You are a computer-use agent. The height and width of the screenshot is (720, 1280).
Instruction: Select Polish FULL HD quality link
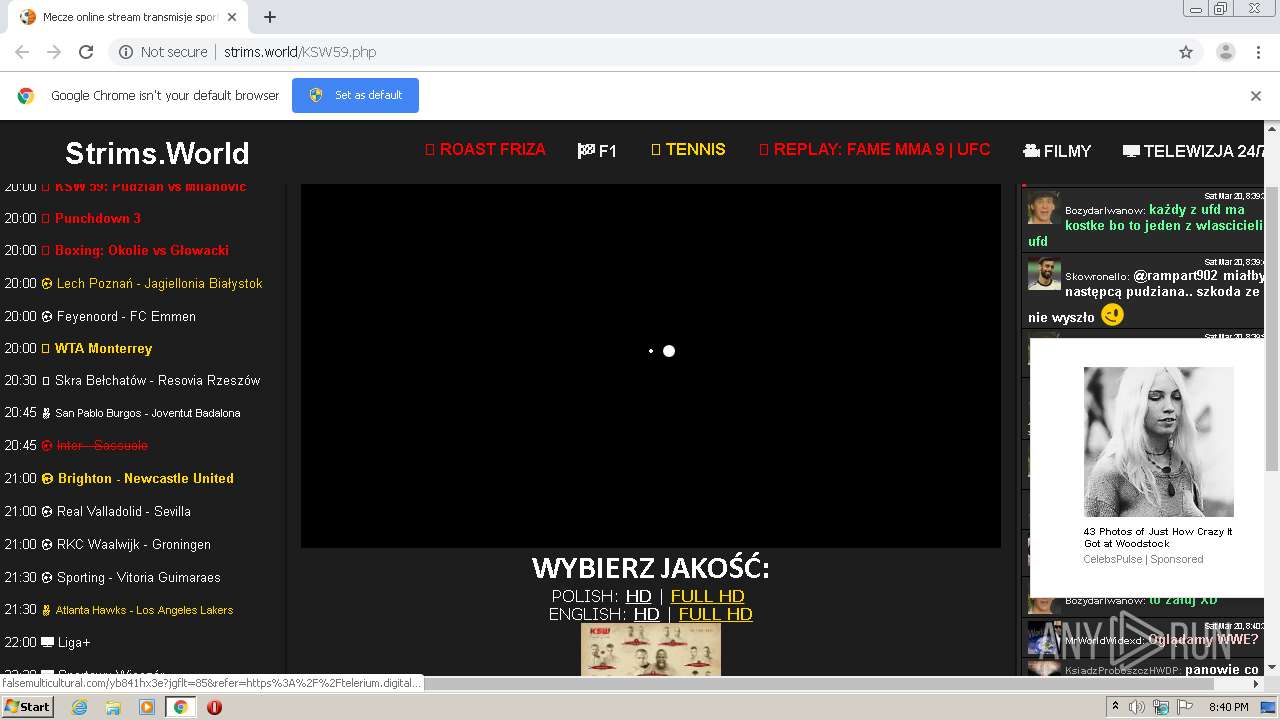(x=707, y=596)
